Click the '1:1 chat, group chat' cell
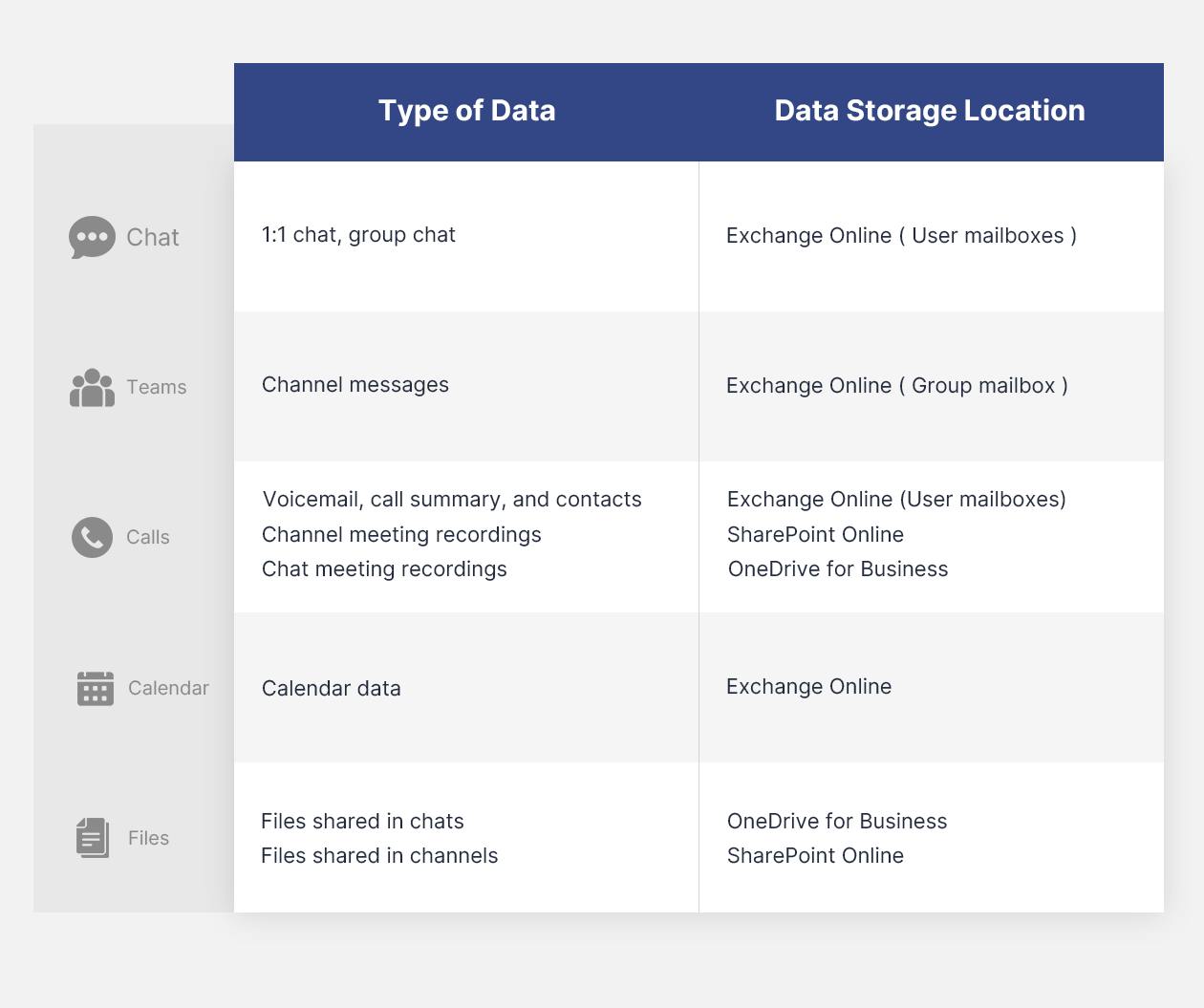The width and height of the screenshot is (1204, 1008). pyautogui.click(x=358, y=235)
